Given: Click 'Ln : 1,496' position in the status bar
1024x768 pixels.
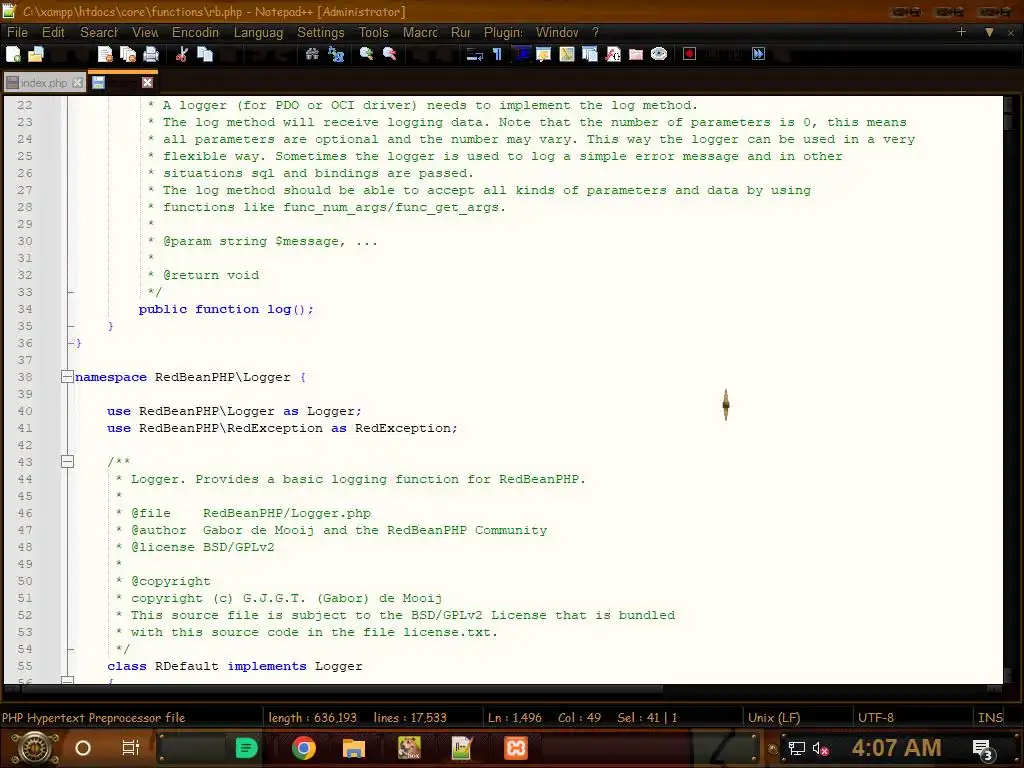Looking at the screenshot, I should (x=515, y=717).
